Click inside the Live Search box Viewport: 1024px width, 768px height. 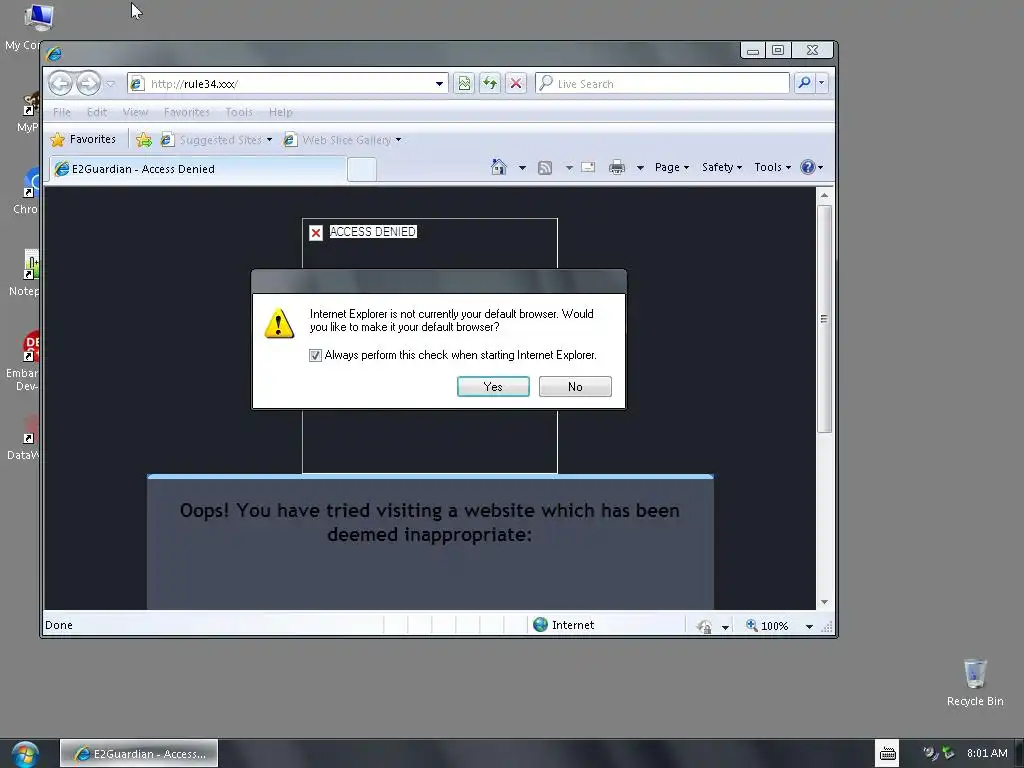pyautogui.click(x=662, y=84)
